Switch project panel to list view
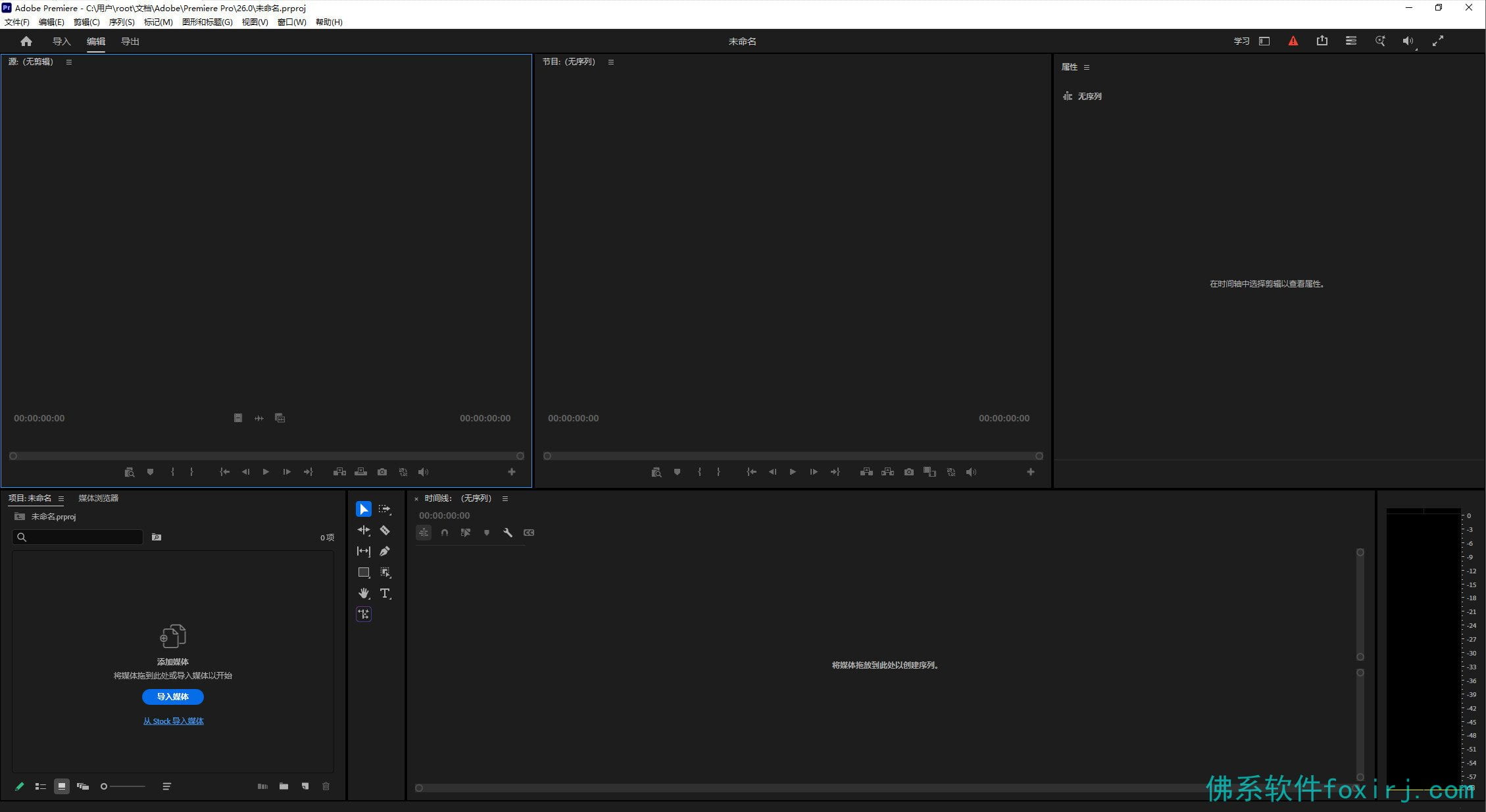The width and height of the screenshot is (1486, 812). coord(40,786)
